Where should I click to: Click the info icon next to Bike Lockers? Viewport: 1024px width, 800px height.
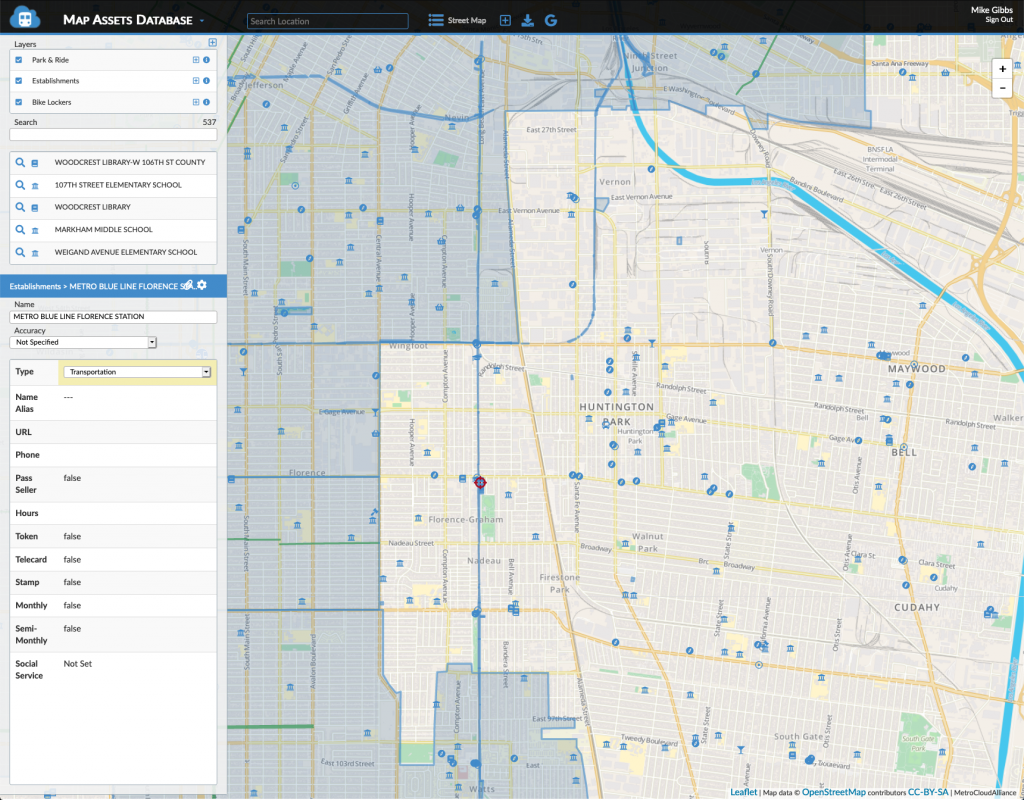(206, 101)
